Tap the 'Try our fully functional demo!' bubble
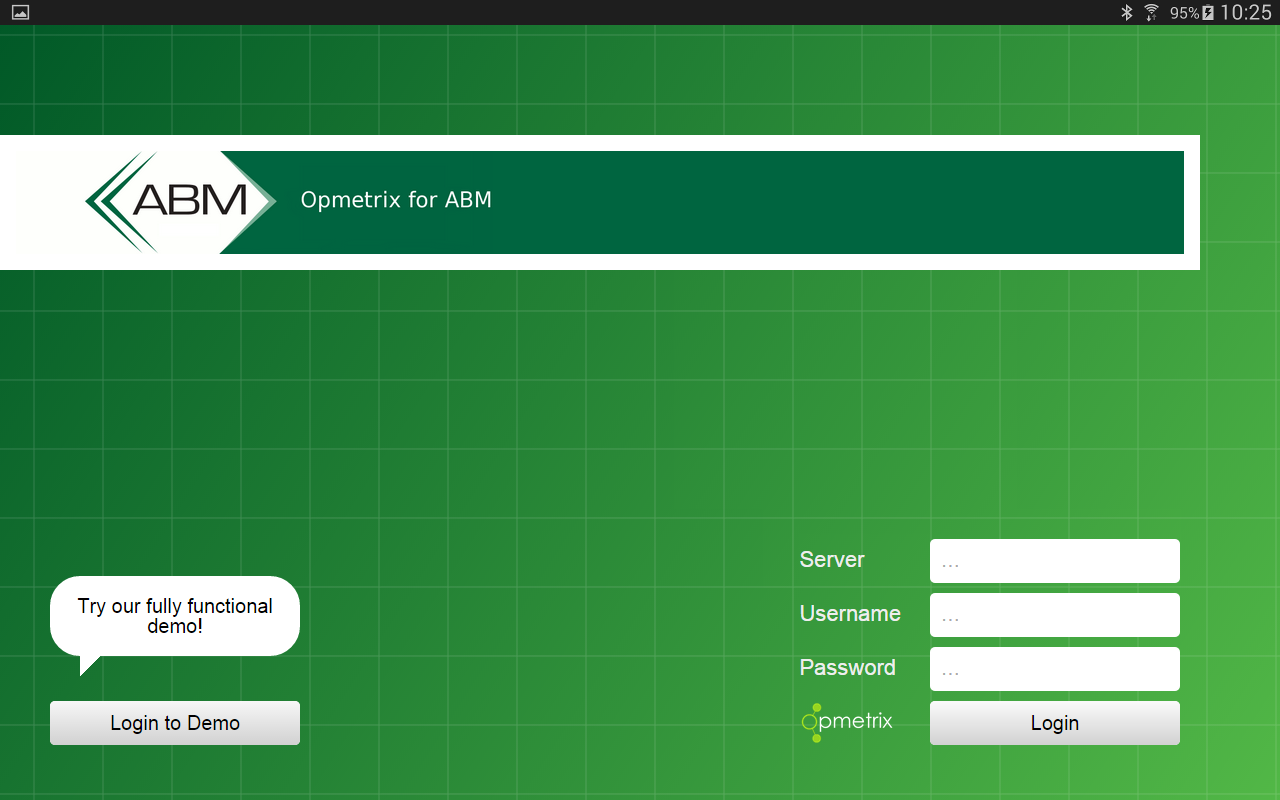Screen dimensions: 1280x800 click(175, 617)
